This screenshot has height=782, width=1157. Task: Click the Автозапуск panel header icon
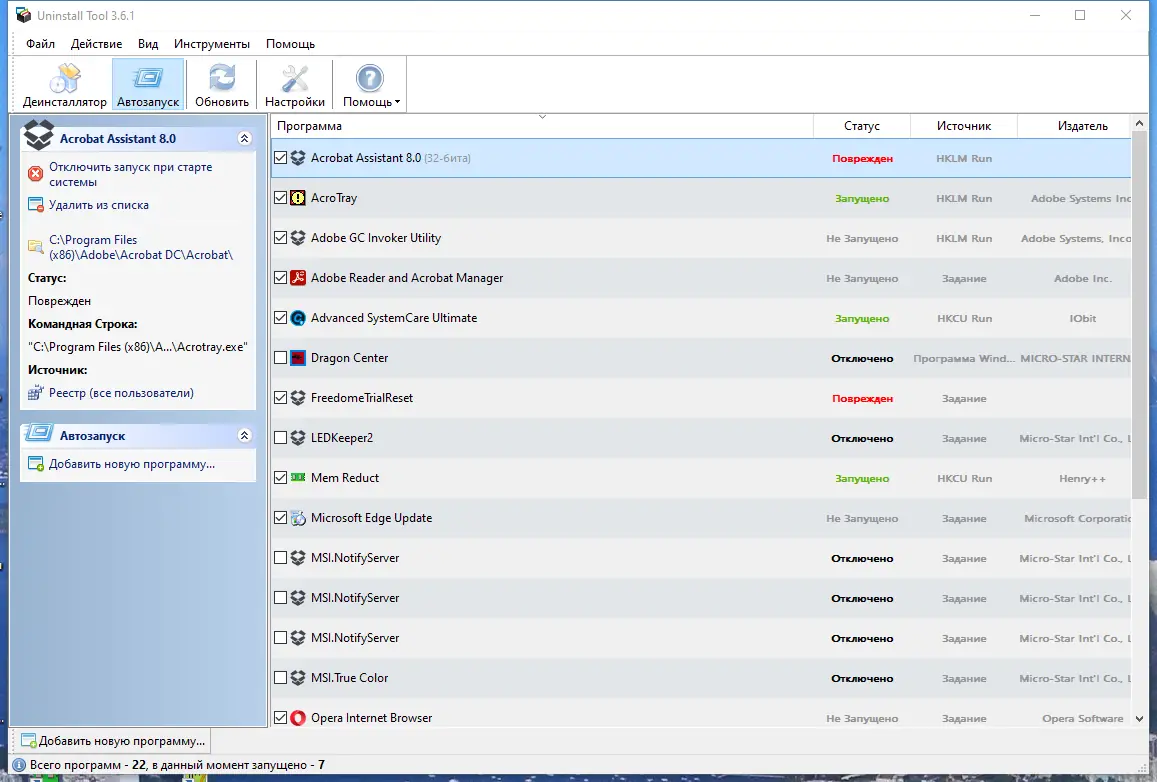click(x=38, y=434)
